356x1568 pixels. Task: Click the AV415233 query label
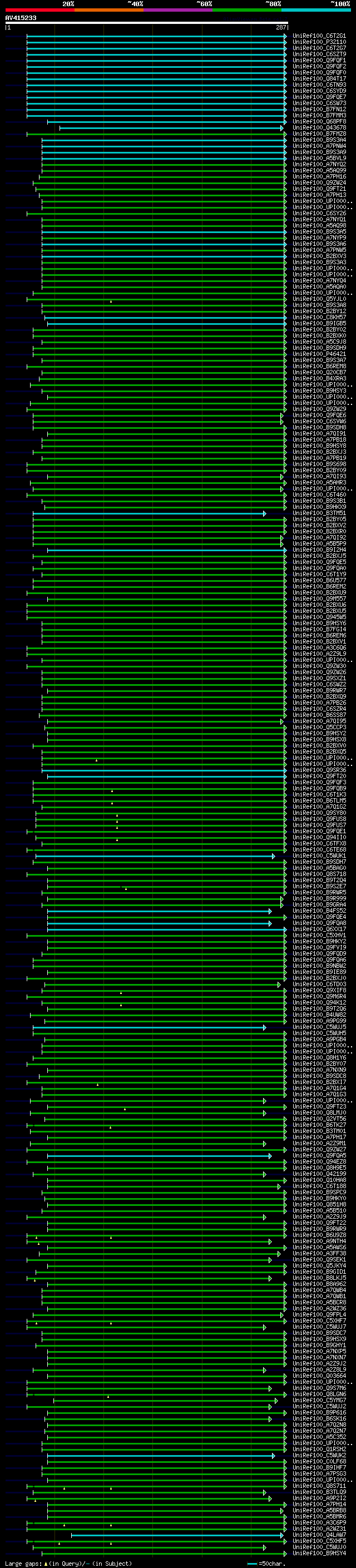click(21, 18)
